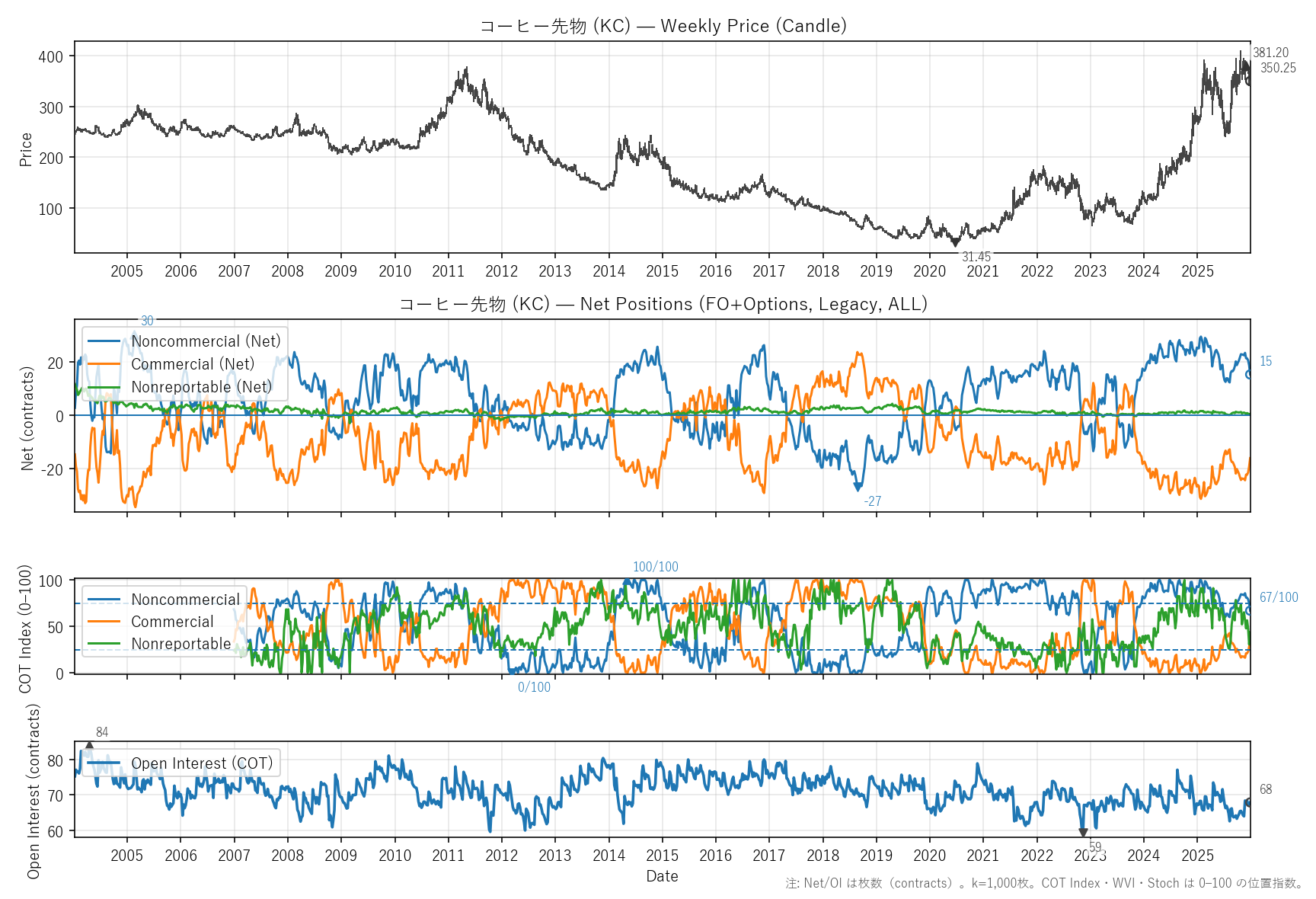Viewport: 1316px width, 899px height.
Task: Click the Date x-axis label at bottom
Action: [x=662, y=876]
